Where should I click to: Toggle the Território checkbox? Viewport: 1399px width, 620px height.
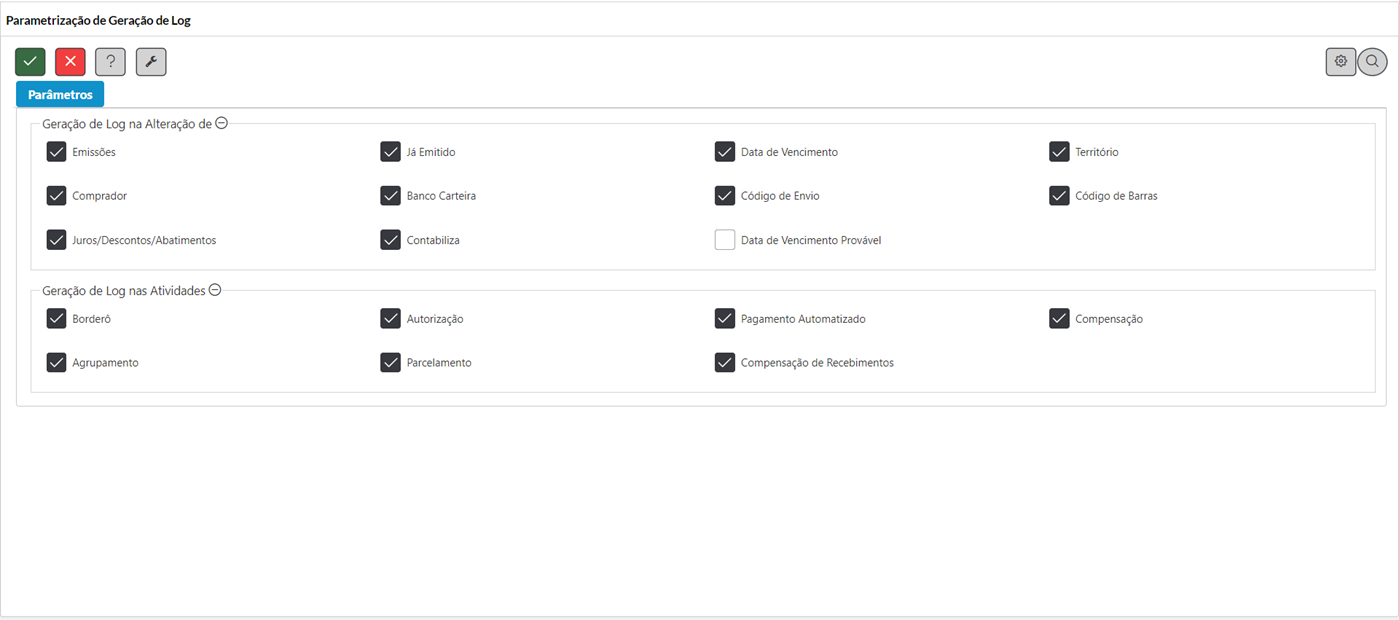[x=1059, y=152]
